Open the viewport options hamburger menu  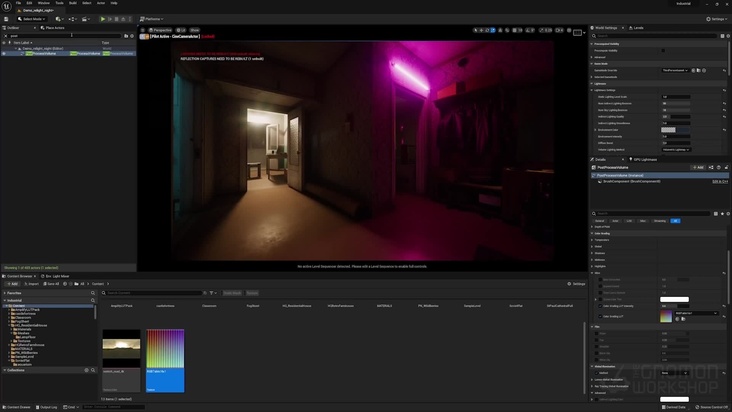(143, 30)
